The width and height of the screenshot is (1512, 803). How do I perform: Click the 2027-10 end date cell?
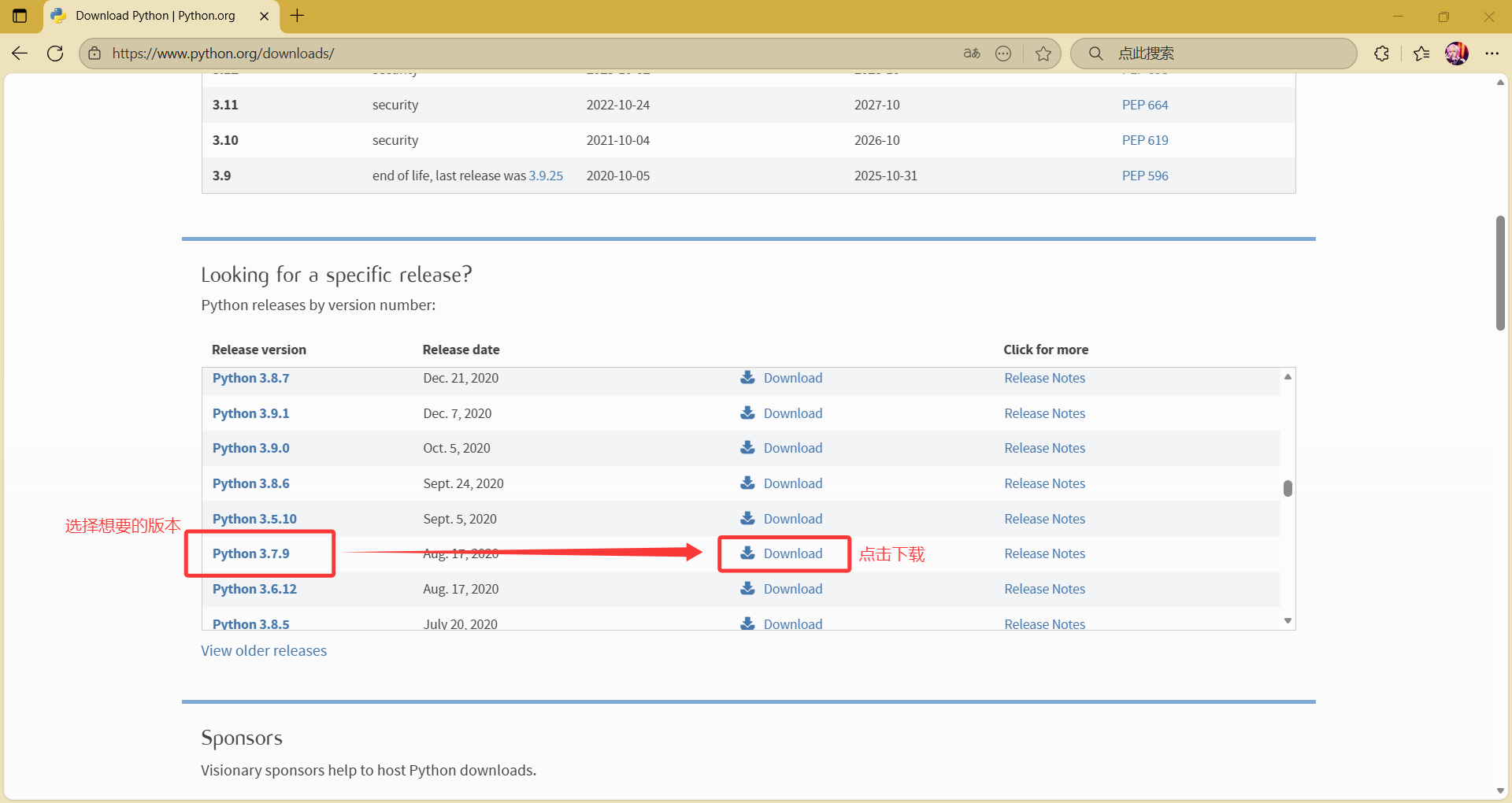coord(876,105)
